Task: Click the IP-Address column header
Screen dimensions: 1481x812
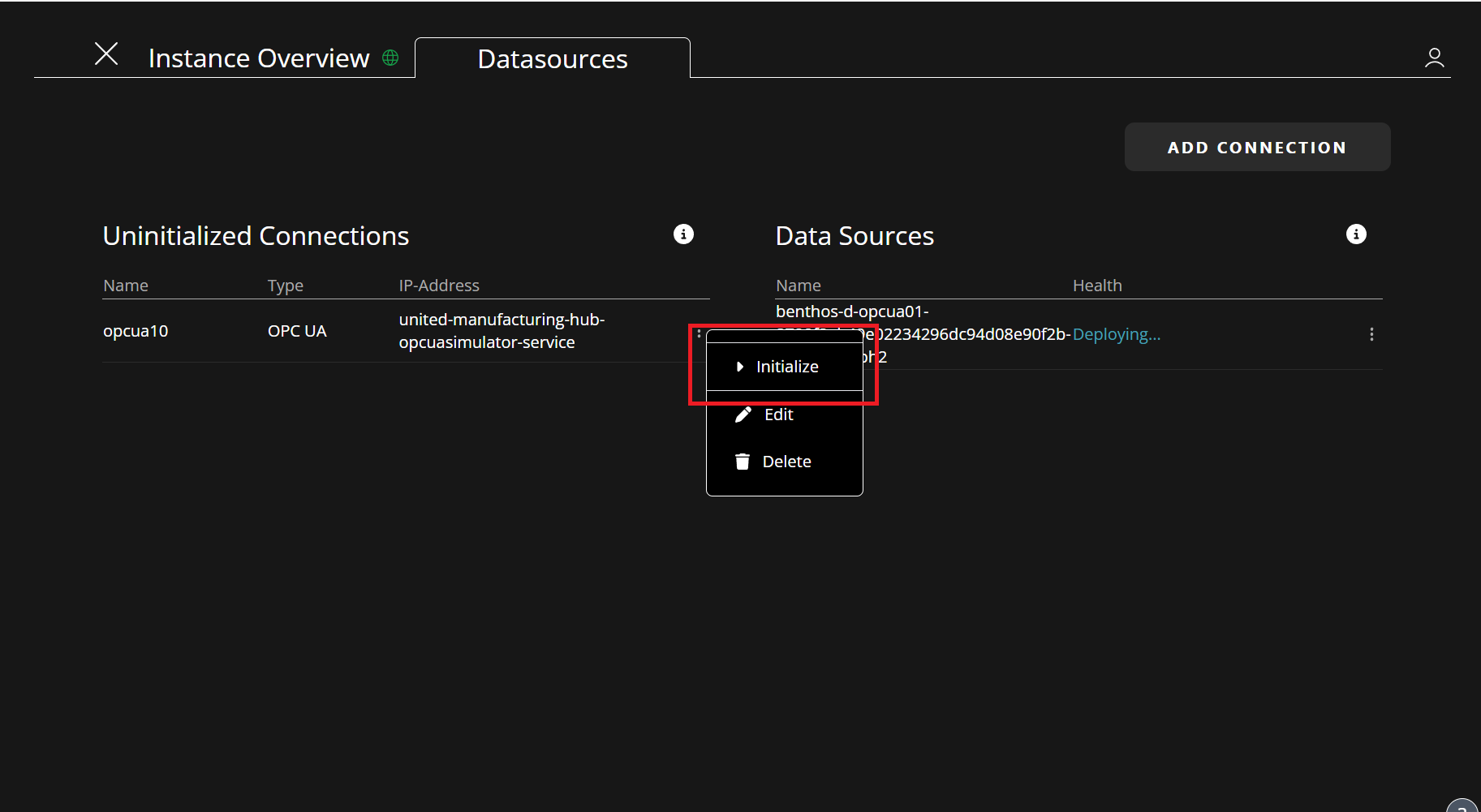Action: (439, 286)
